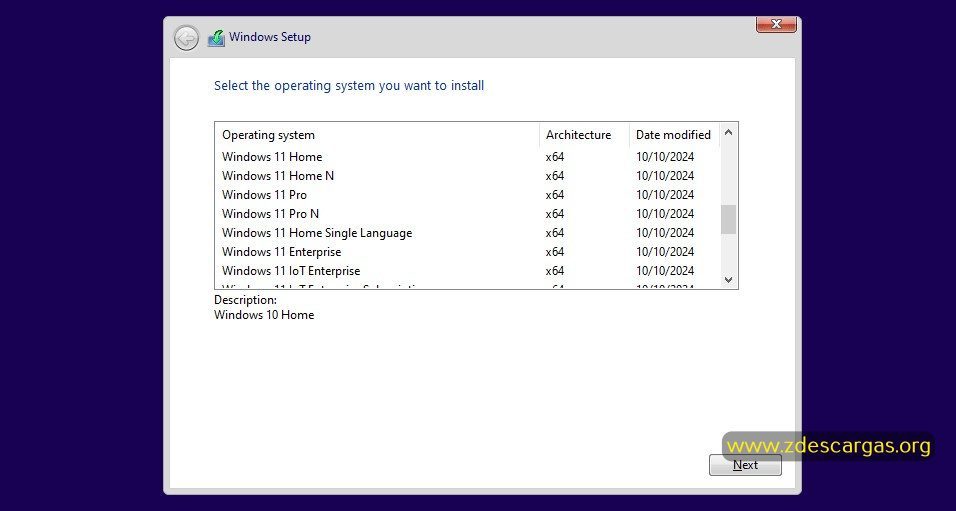Click the list scrollbar up arrow

(729, 132)
